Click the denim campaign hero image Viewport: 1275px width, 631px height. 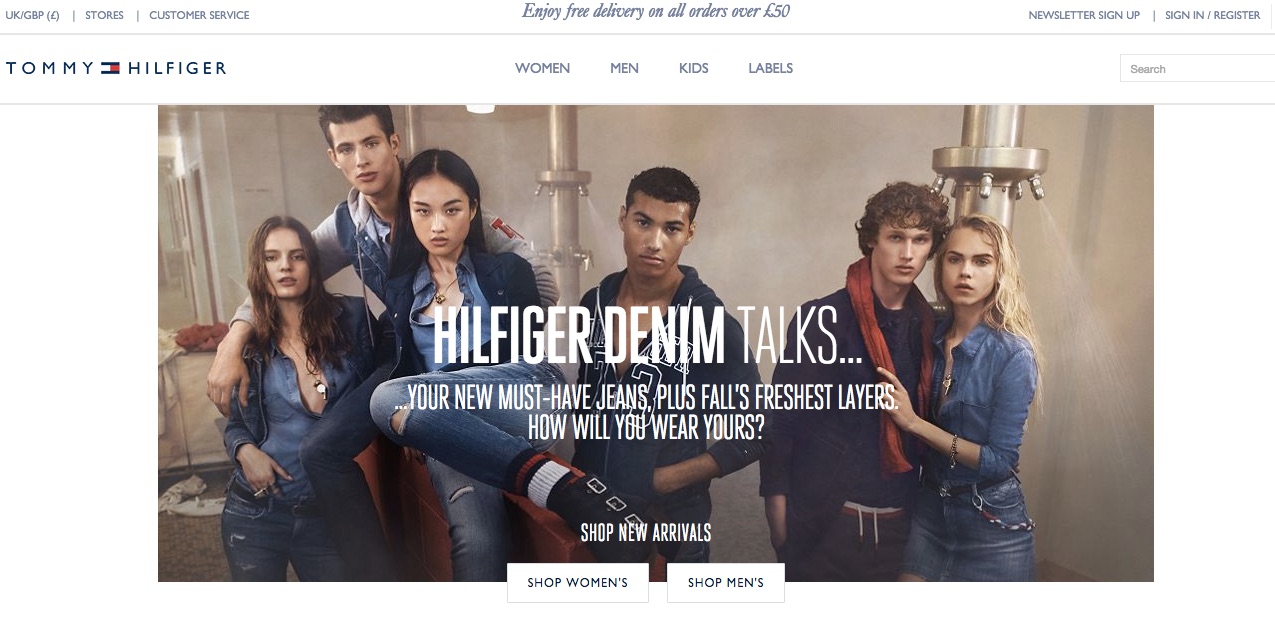(656, 343)
